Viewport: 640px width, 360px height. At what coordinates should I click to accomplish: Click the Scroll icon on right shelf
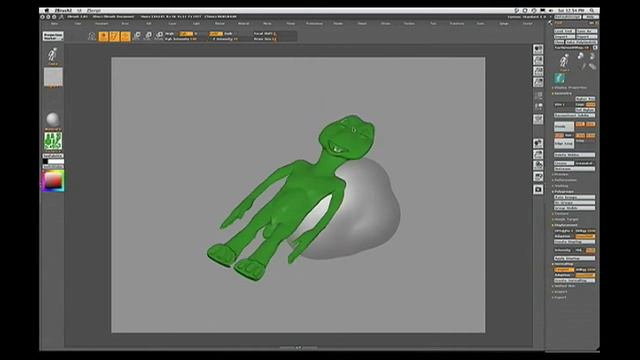point(538,49)
